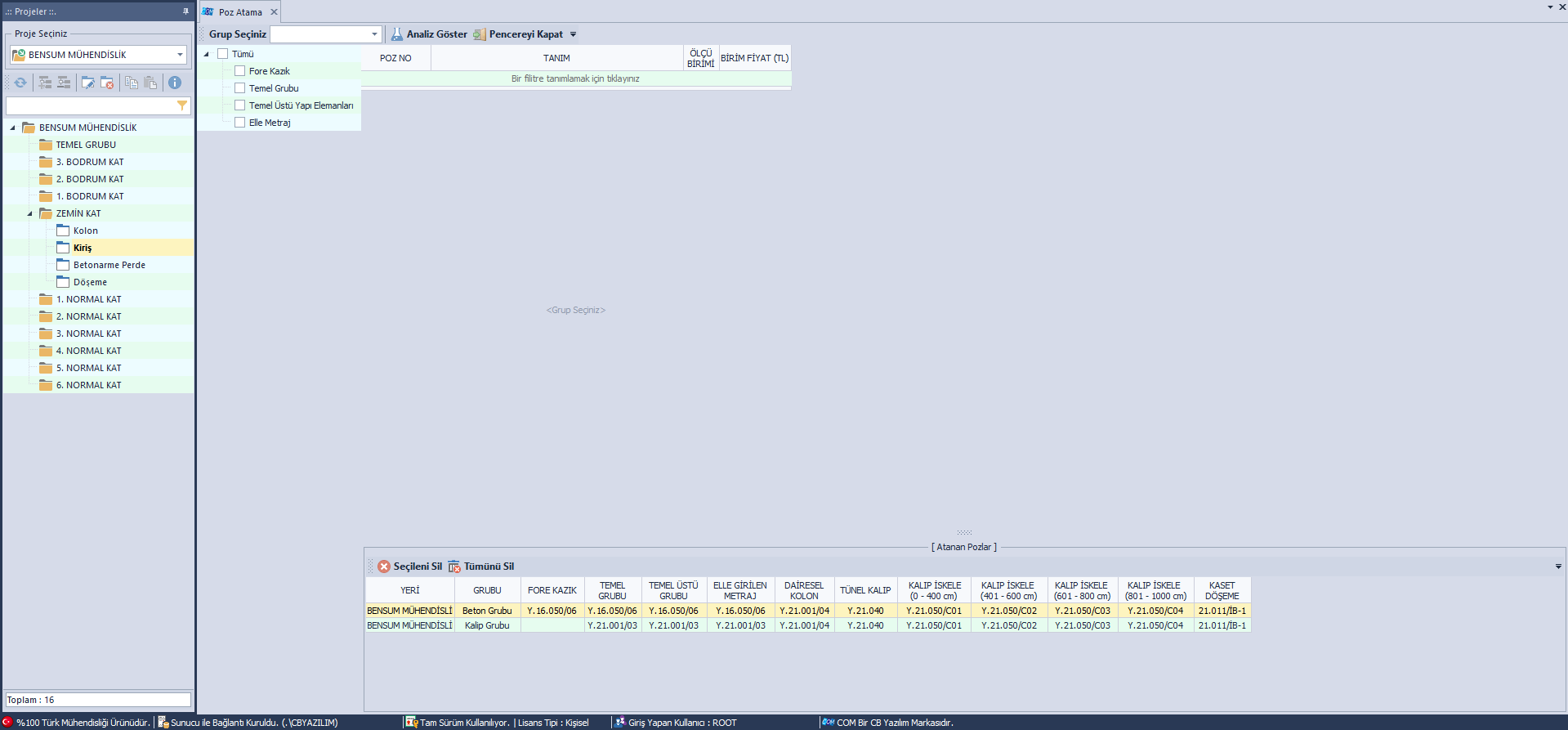Select 1. NORMAL KAT tree item
The height and width of the screenshot is (730, 1568).
[x=88, y=299]
